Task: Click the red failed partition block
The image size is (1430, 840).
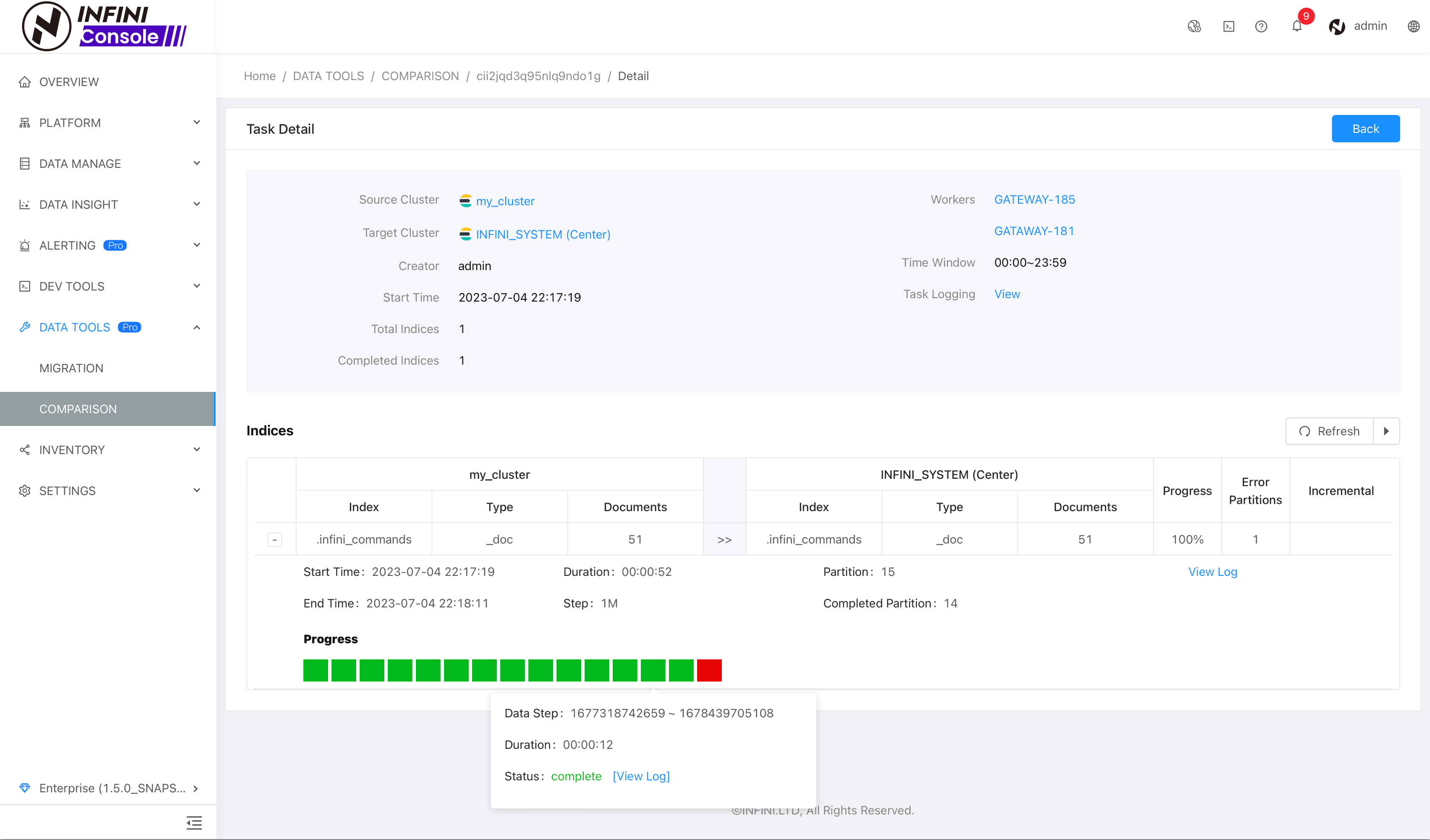Action: tap(709, 670)
